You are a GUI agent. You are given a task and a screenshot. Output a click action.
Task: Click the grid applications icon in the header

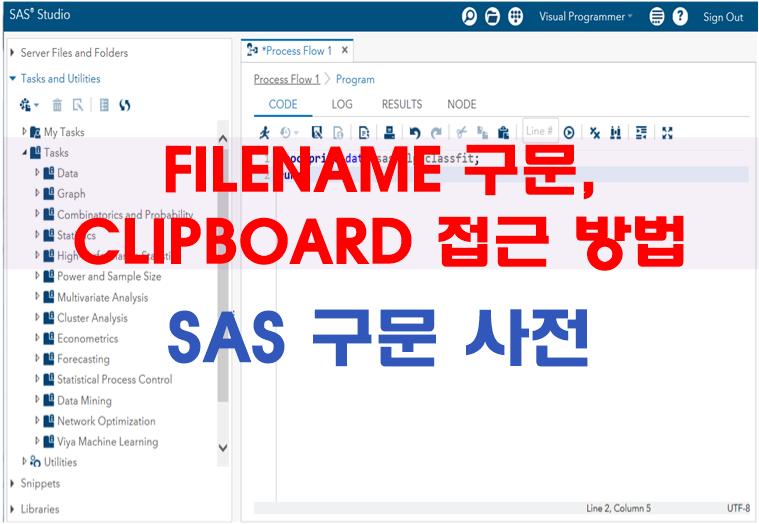pyautogui.click(x=516, y=16)
